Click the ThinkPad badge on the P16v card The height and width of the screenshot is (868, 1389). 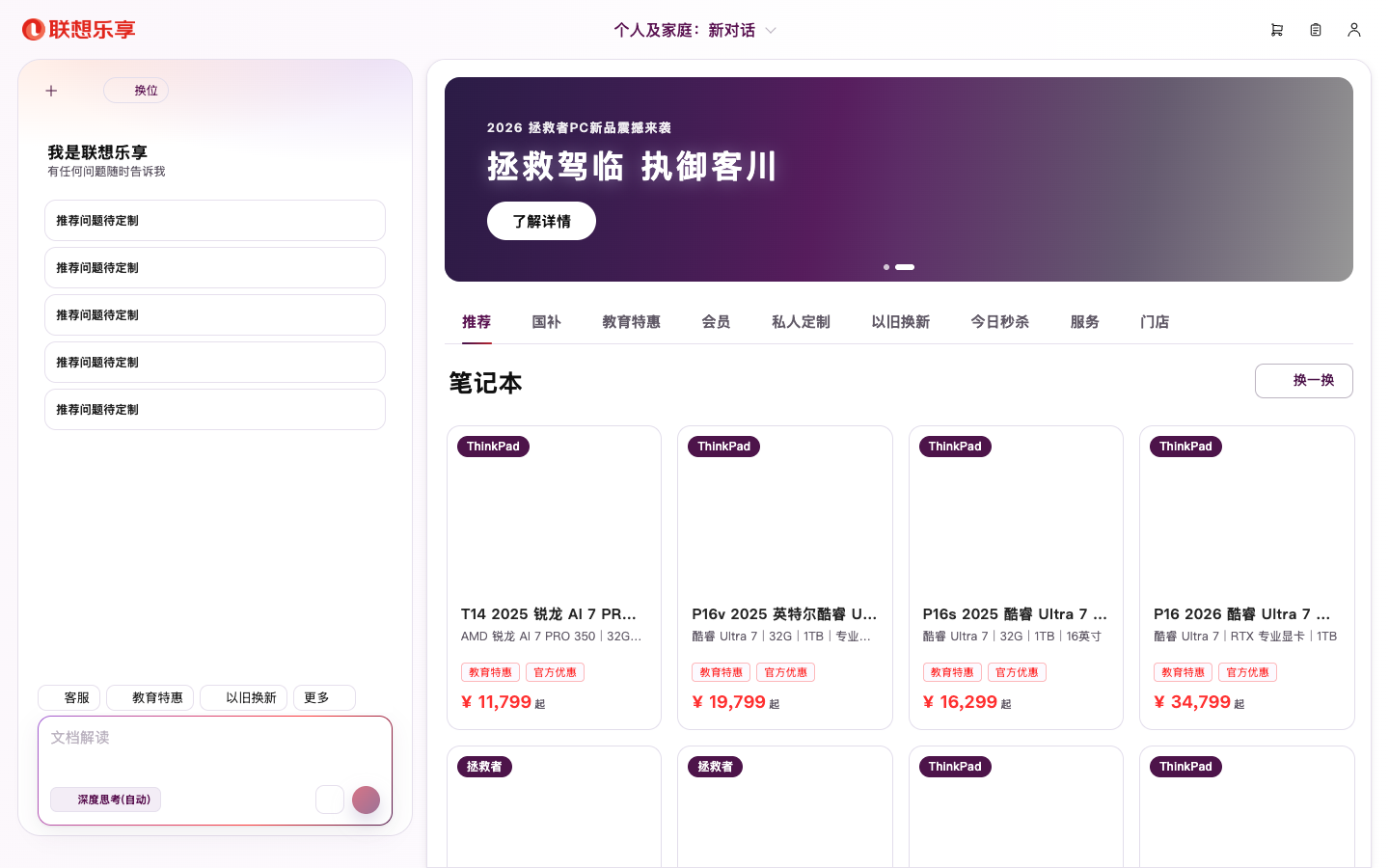tap(724, 447)
